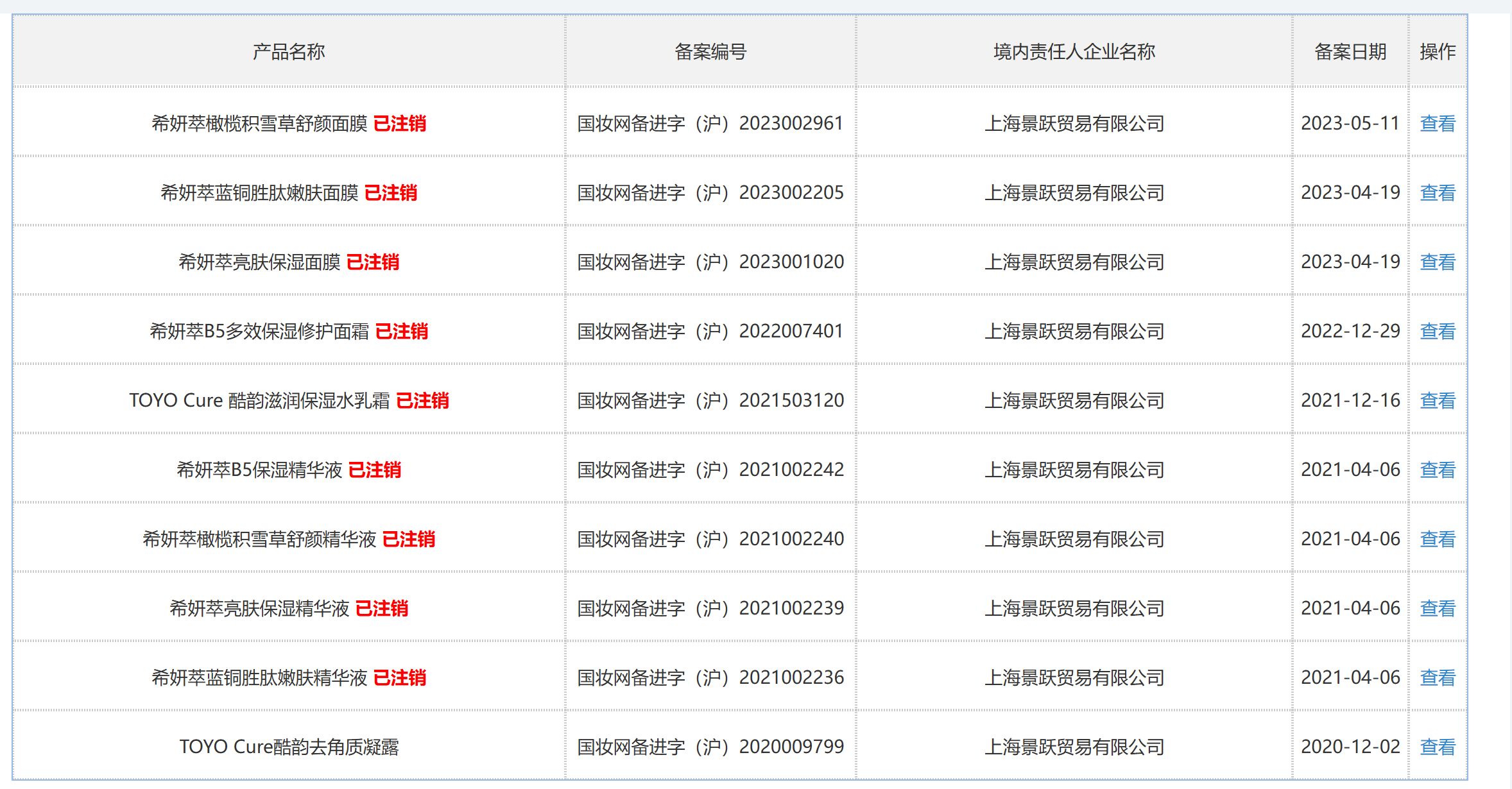Open 查看 for 希妍萃B5多效保湿修护面霜
This screenshot has height=789, width=1512.
(1438, 331)
